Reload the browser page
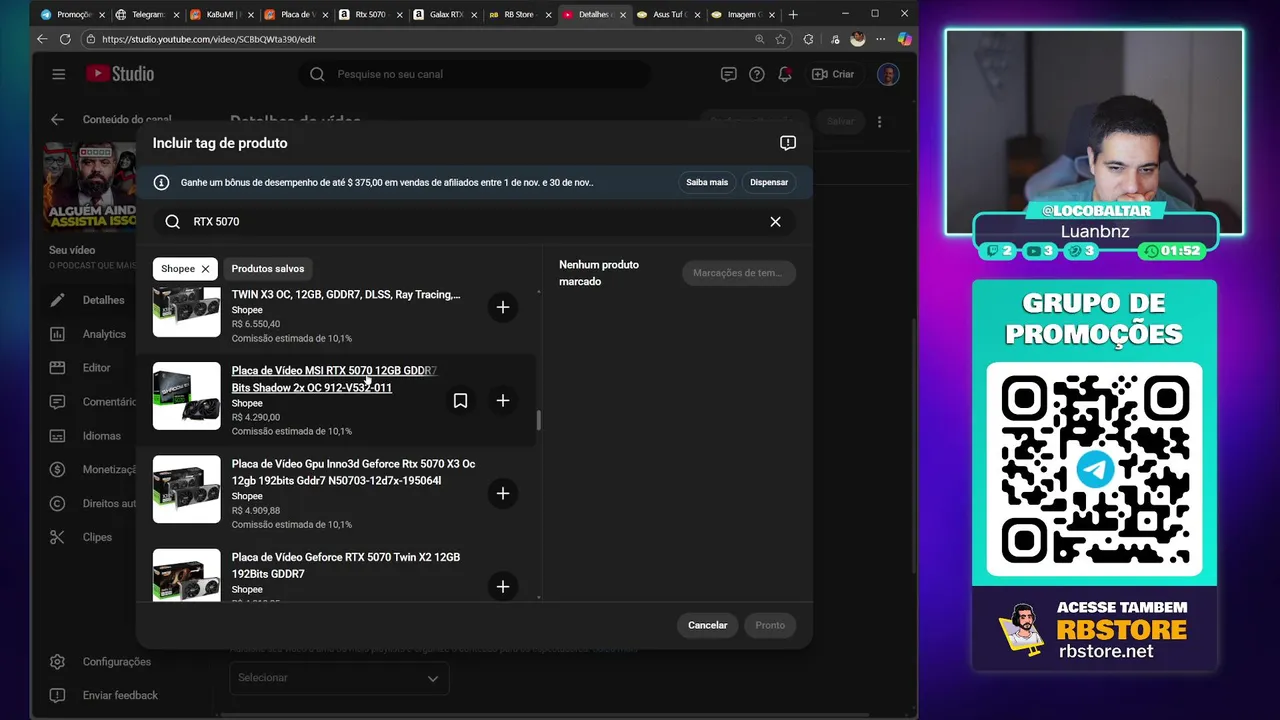The image size is (1280, 720). pyautogui.click(x=65, y=39)
